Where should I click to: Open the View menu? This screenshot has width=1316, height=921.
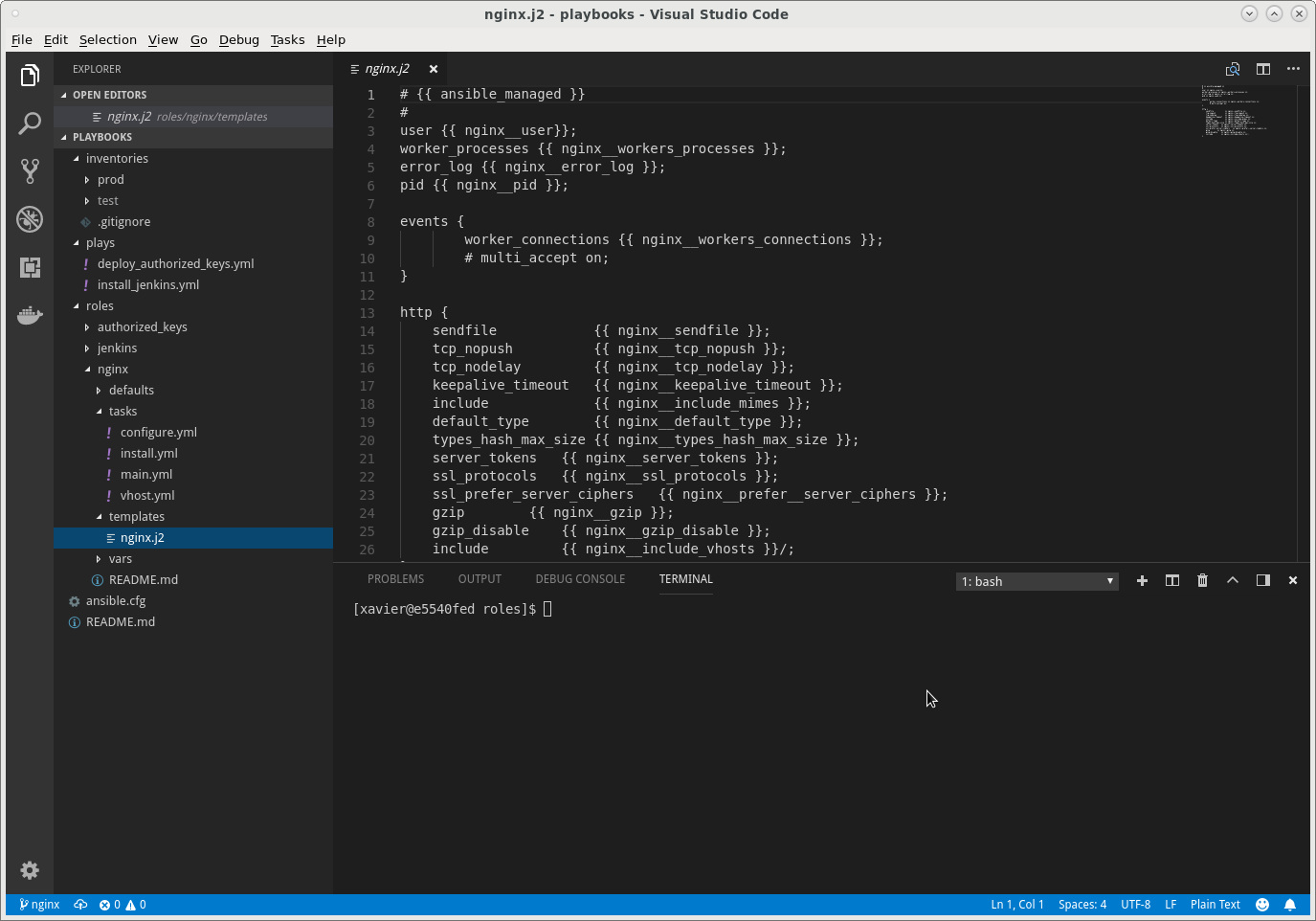(x=163, y=39)
